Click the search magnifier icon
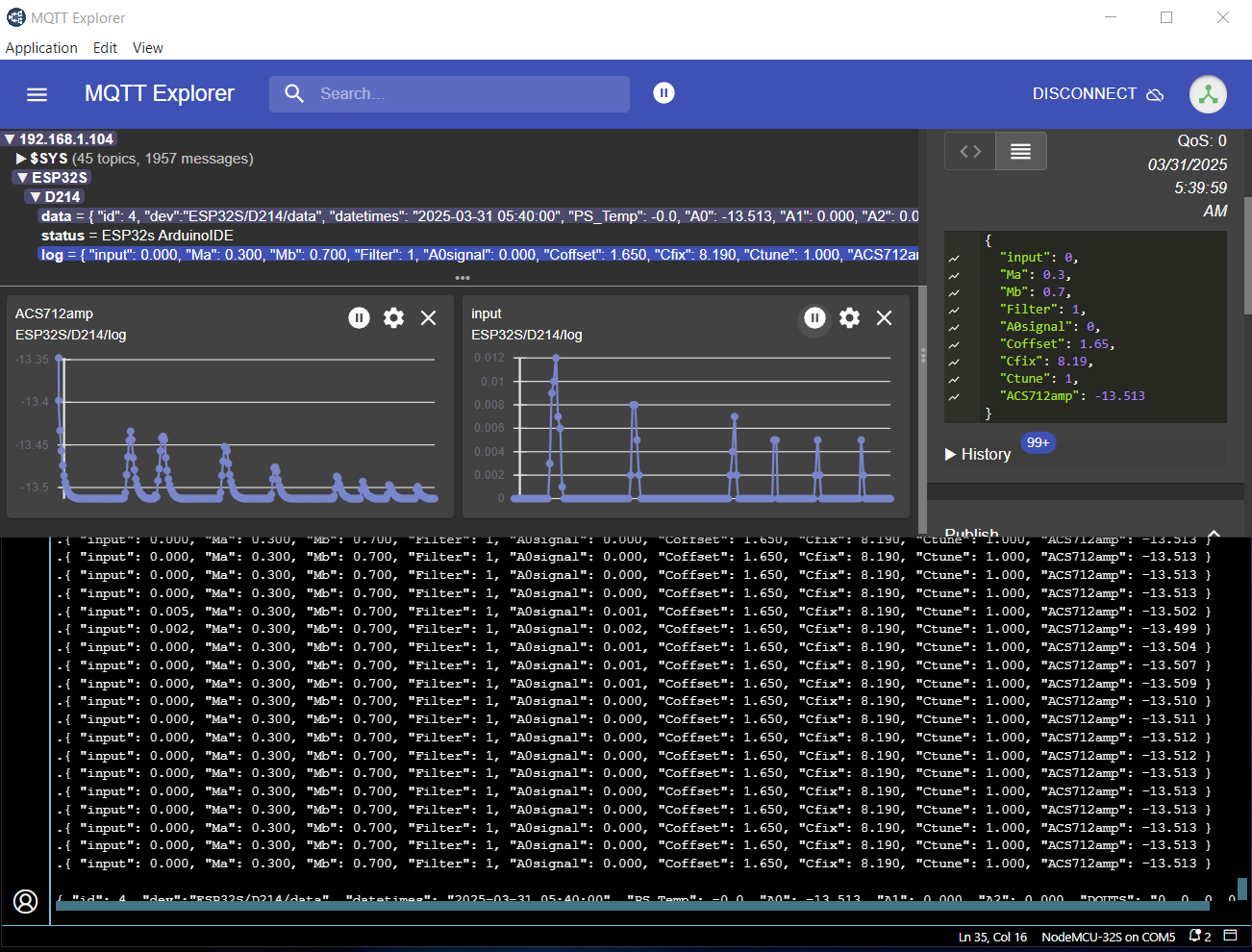 click(294, 93)
